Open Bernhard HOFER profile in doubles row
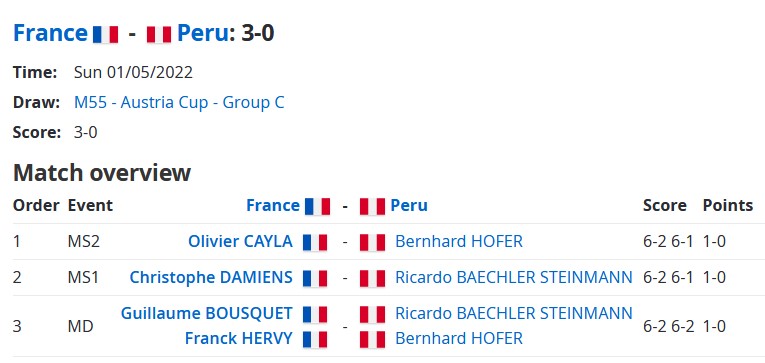 coord(459,338)
